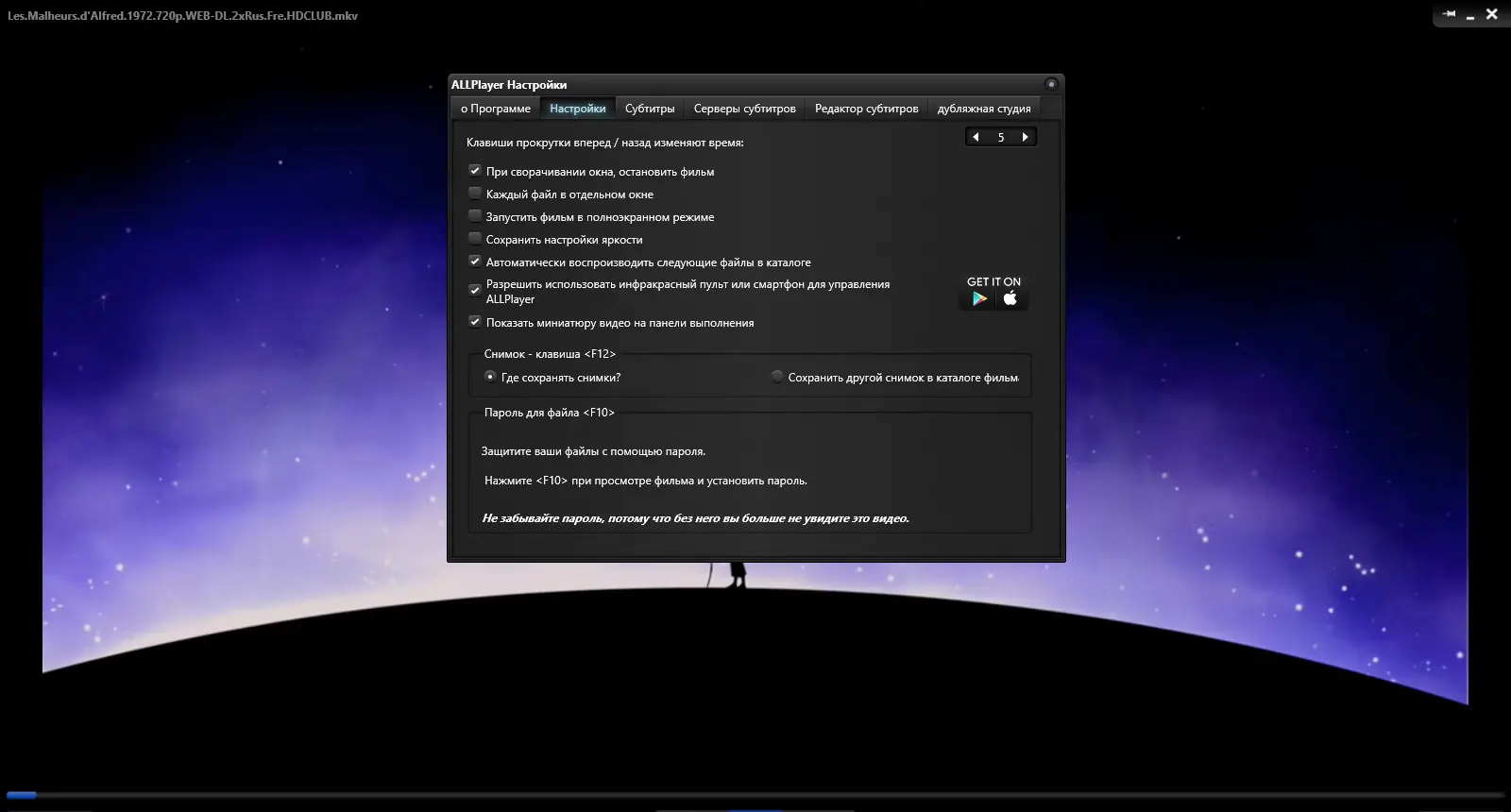Click the 'Снимок - клавиша <F12>' group label
Screen dimensions: 1511x812
[550, 354]
